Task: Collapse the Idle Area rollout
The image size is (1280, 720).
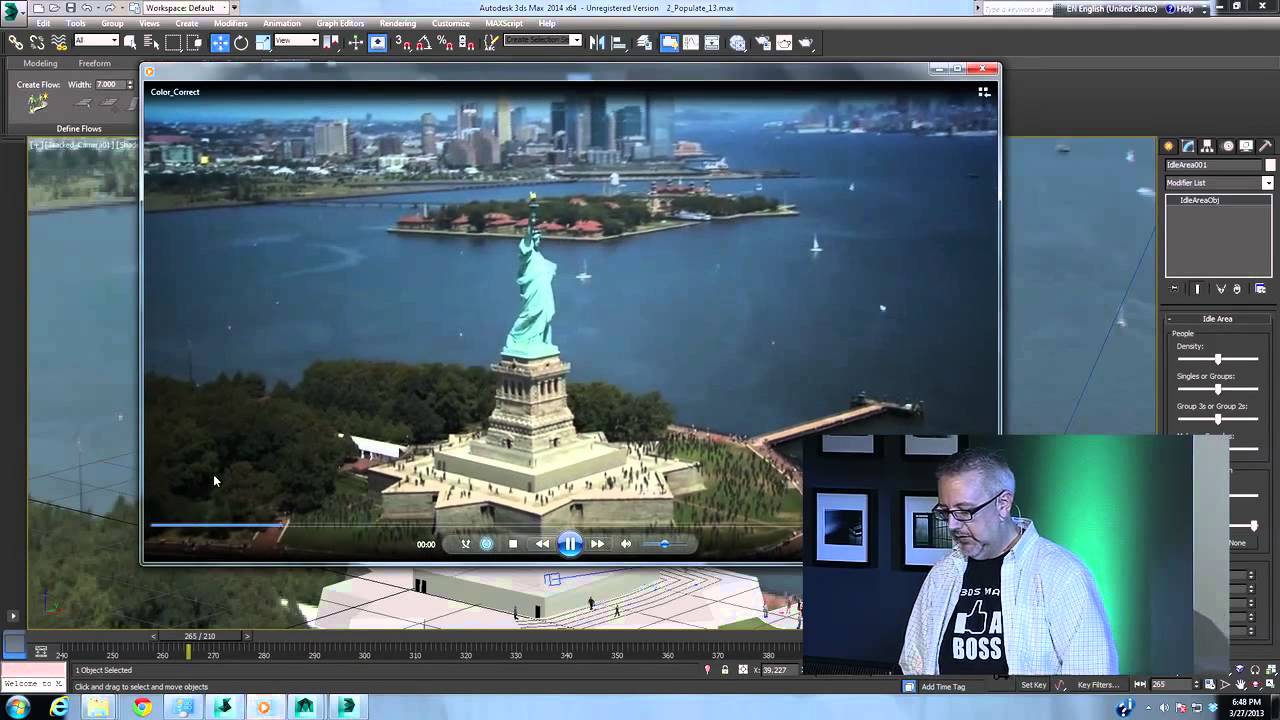Action: pyautogui.click(x=1217, y=319)
